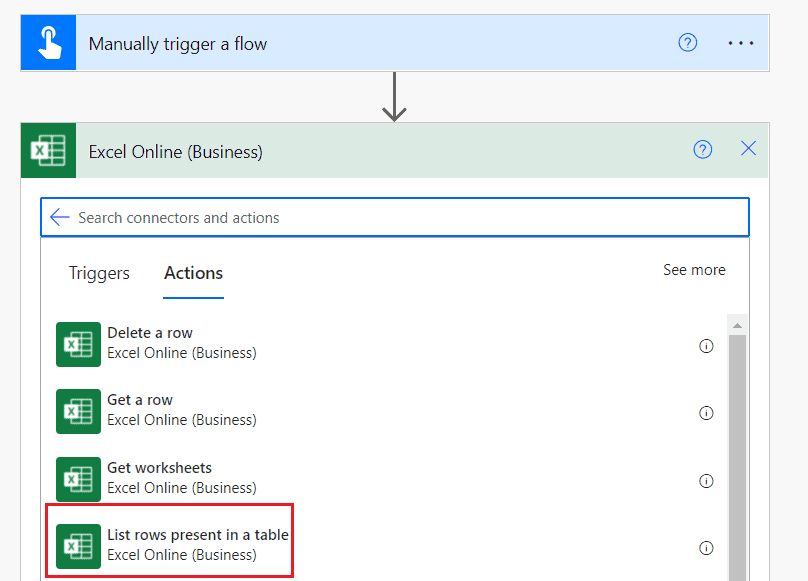
Task: View info for Get worksheets action
Action: pyautogui.click(x=707, y=480)
